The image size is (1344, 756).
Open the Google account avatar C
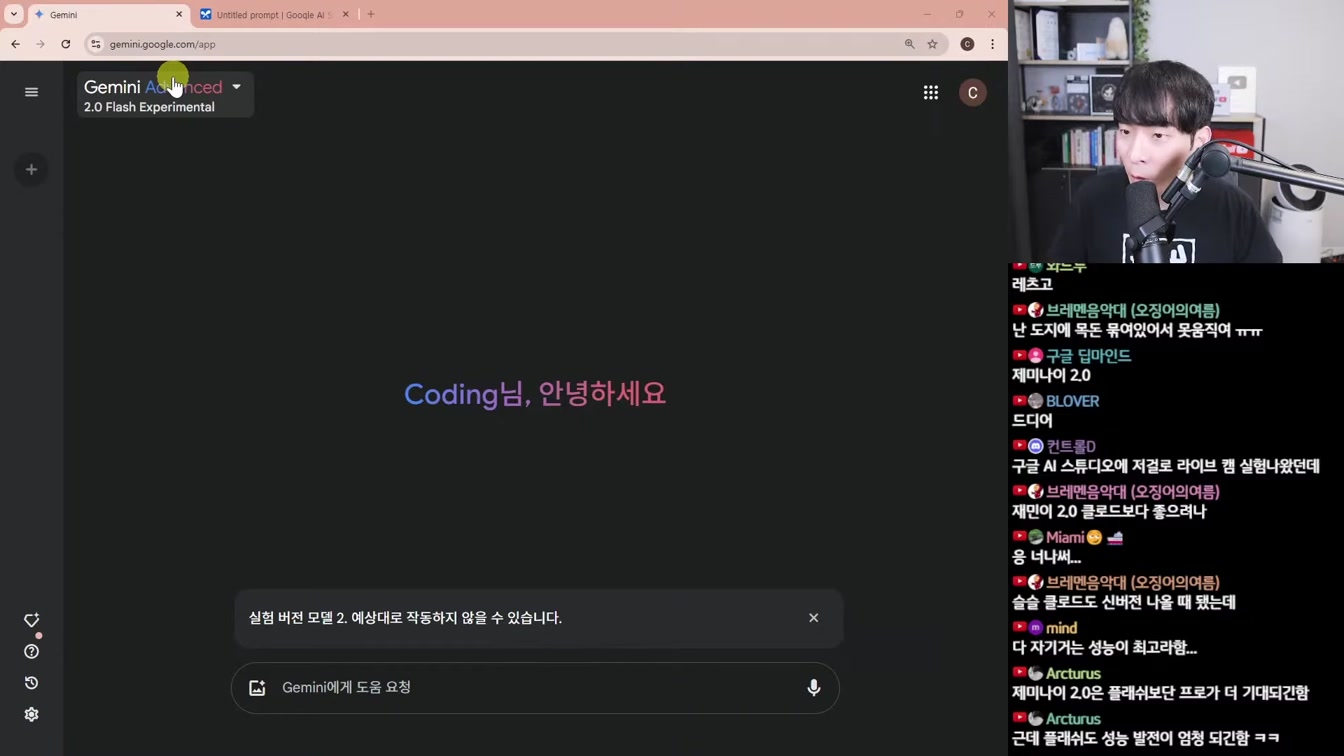[972, 93]
